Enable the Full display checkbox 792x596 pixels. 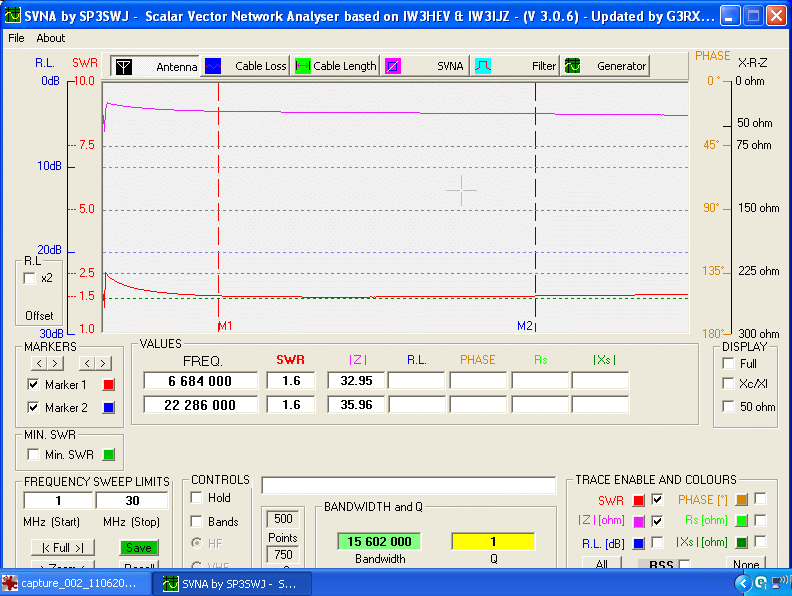728,363
